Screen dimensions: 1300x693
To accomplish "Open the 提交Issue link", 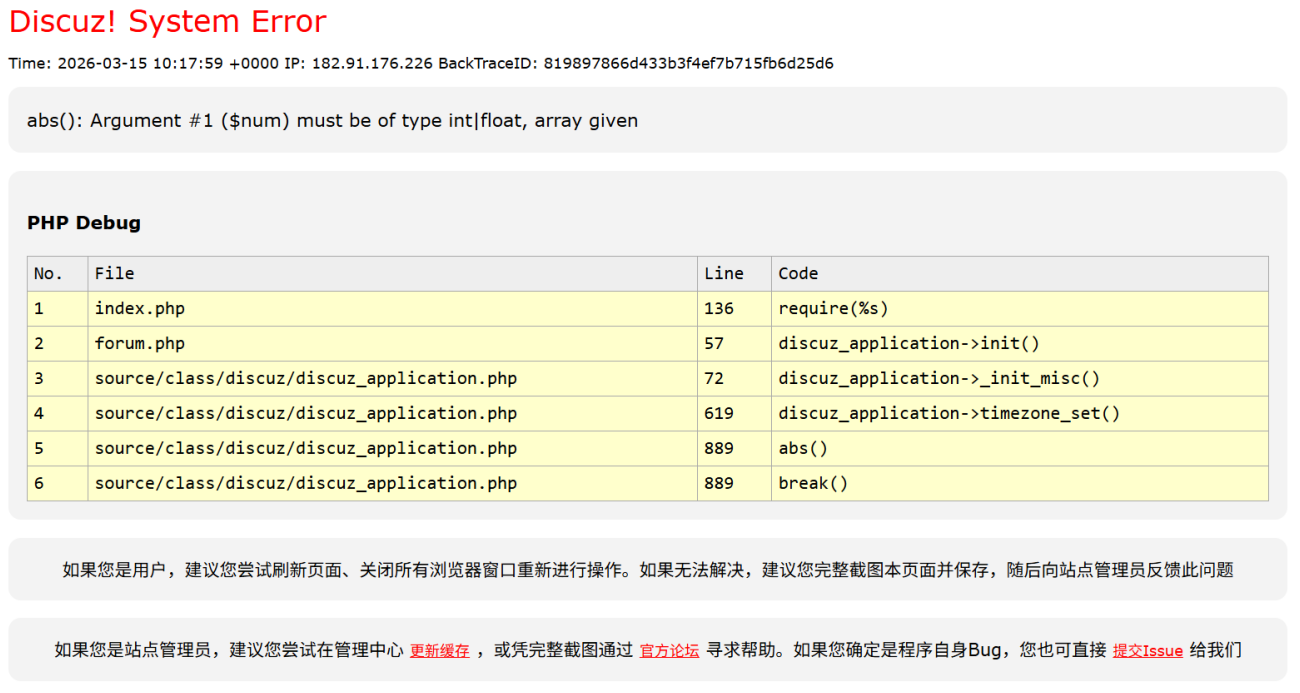I will coord(1148,651).
